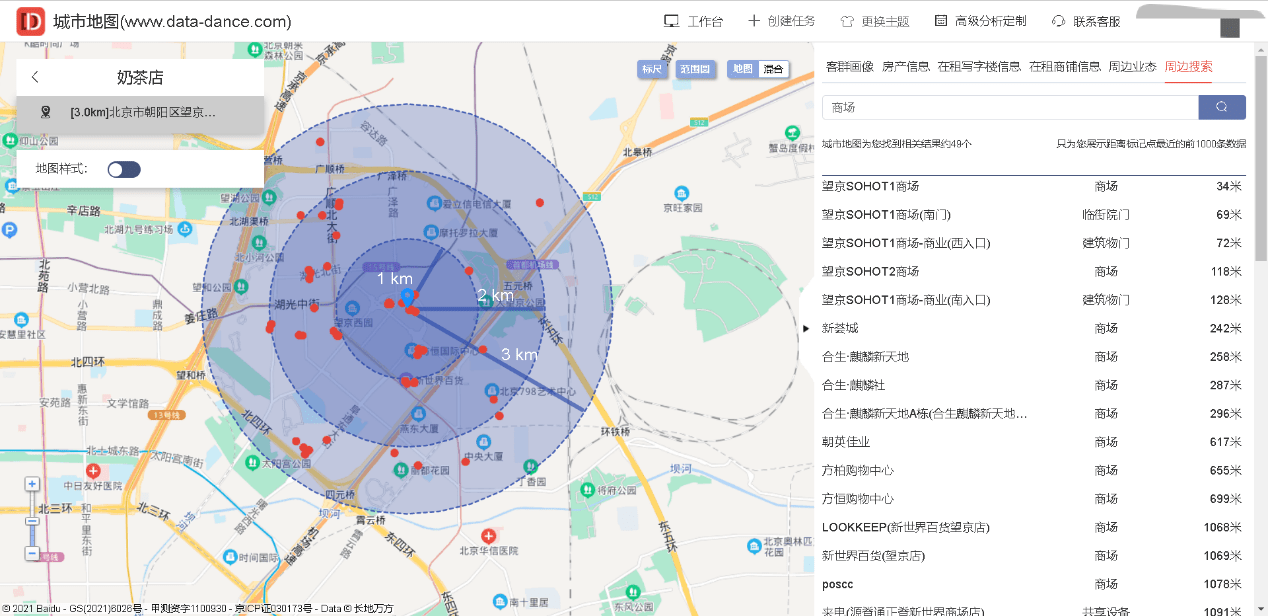This screenshot has height=616, width=1268.
Task: Open the 客群画像 tab
Action: click(x=849, y=67)
